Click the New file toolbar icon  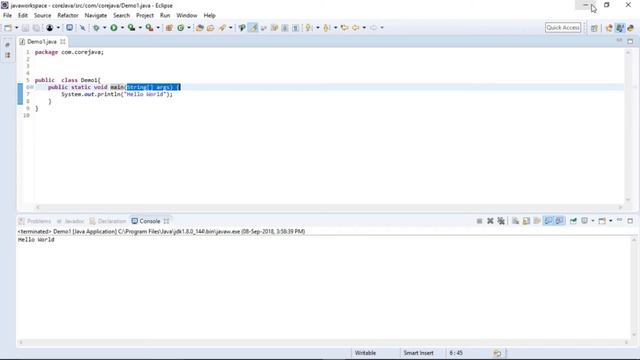pos(8,28)
